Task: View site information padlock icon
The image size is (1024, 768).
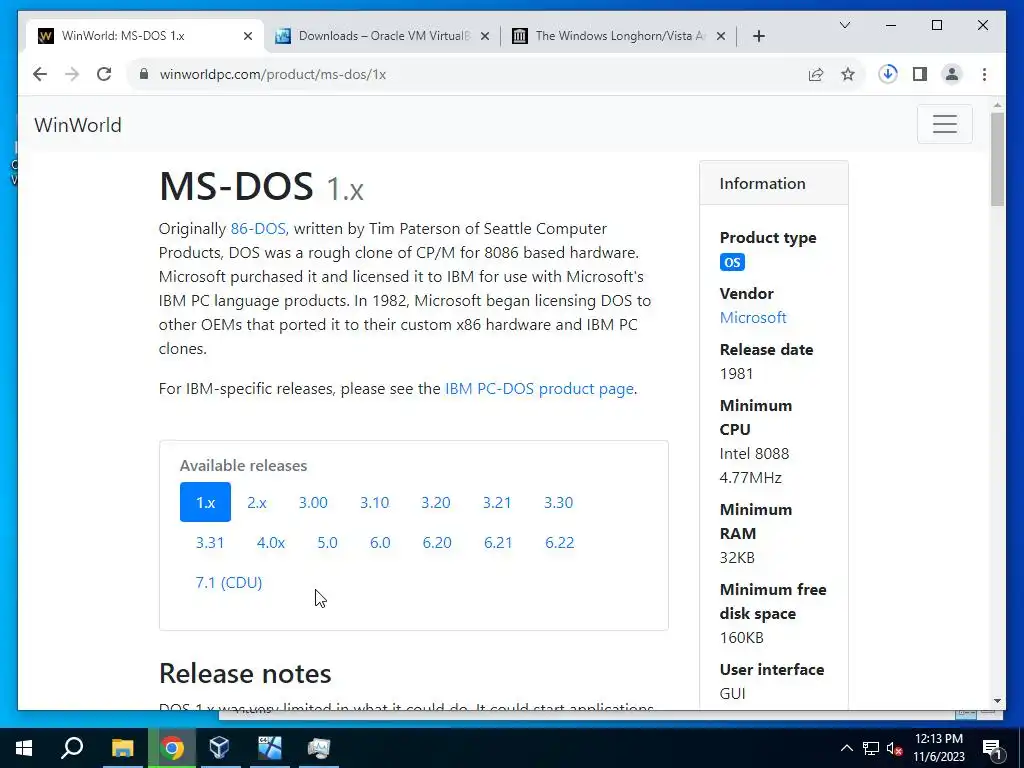Action: [144, 74]
